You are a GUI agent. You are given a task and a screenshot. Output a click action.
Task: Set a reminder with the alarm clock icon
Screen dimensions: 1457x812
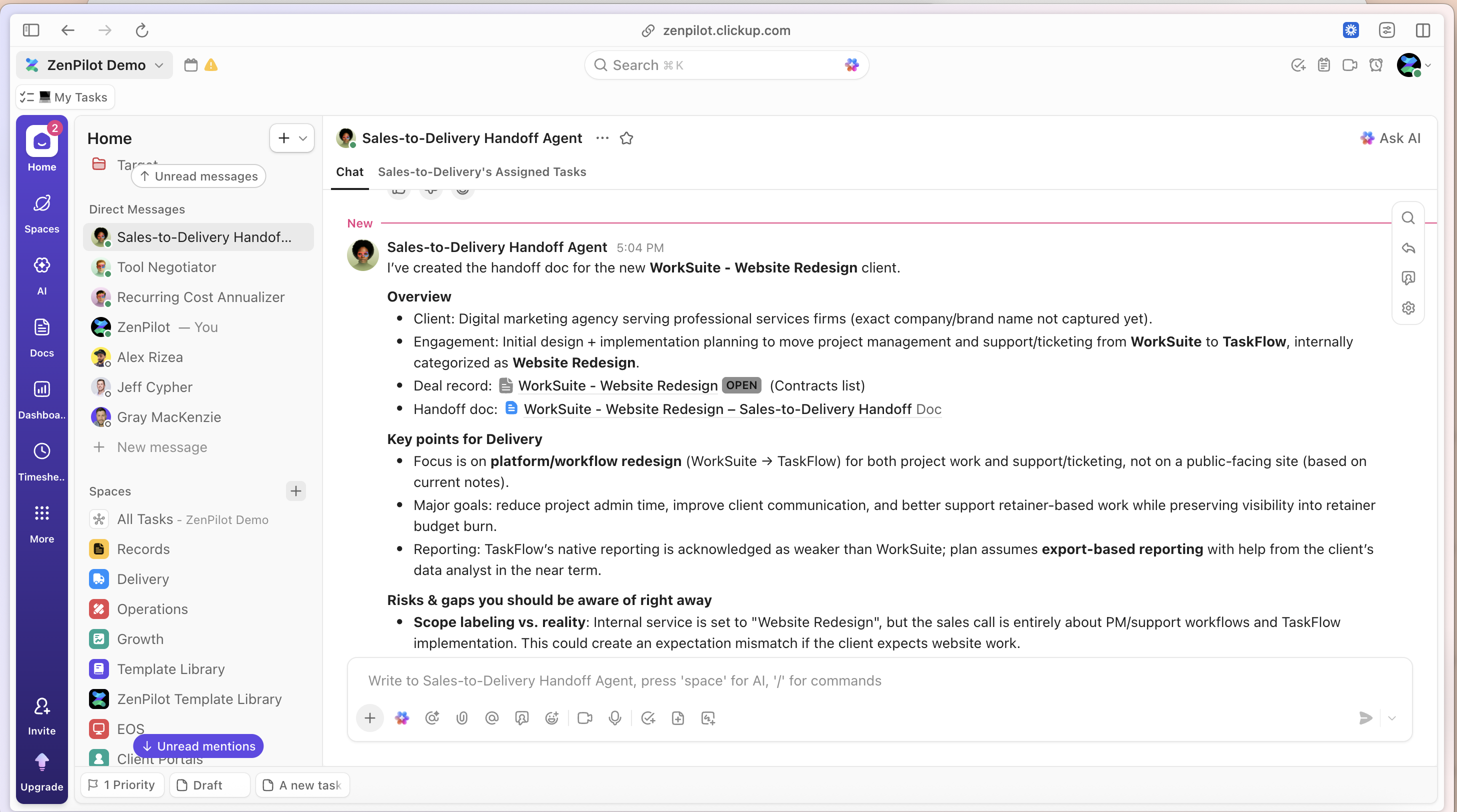[x=1376, y=64]
